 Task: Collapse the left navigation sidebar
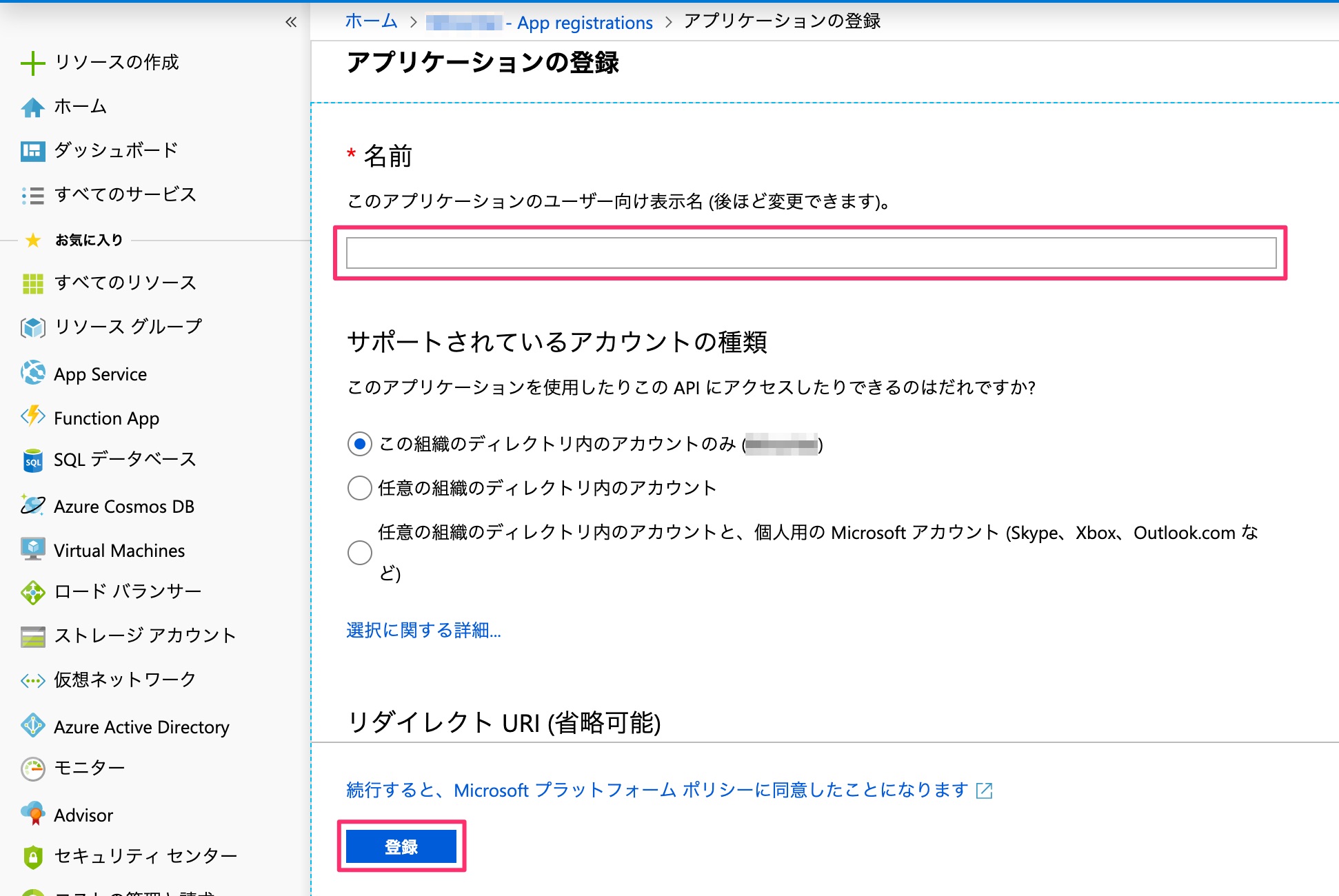tap(291, 22)
